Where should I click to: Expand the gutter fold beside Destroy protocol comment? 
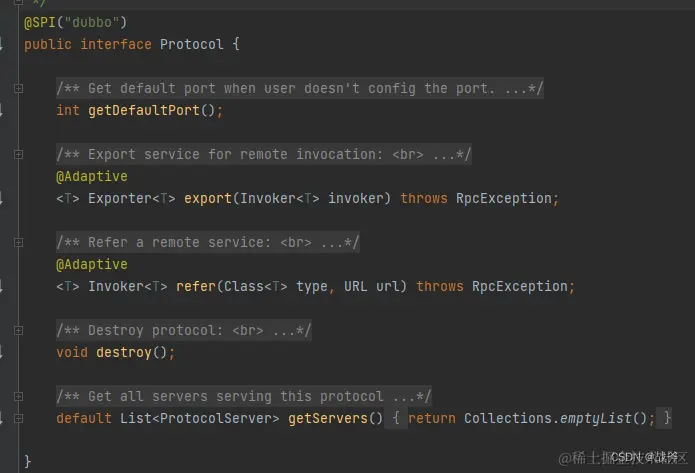pyautogui.click(x=18, y=330)
